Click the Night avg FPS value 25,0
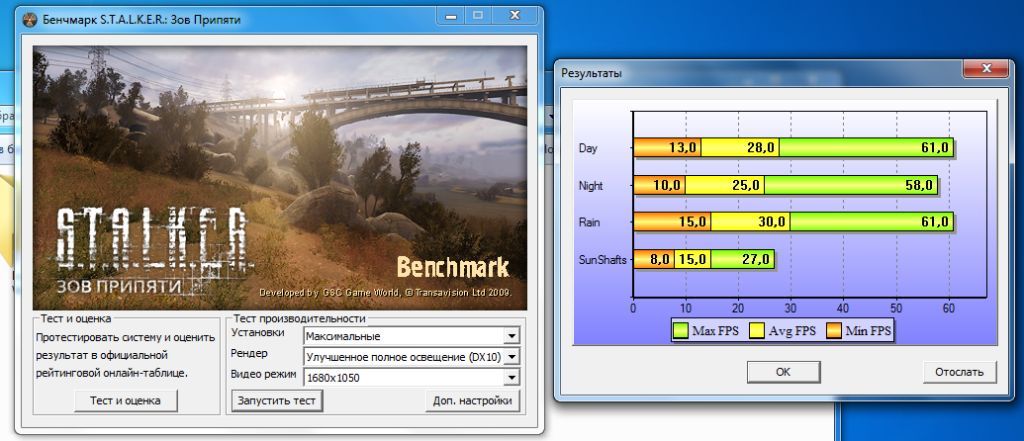This screenshot has width=1024, height=441. (x=747, y=186)
